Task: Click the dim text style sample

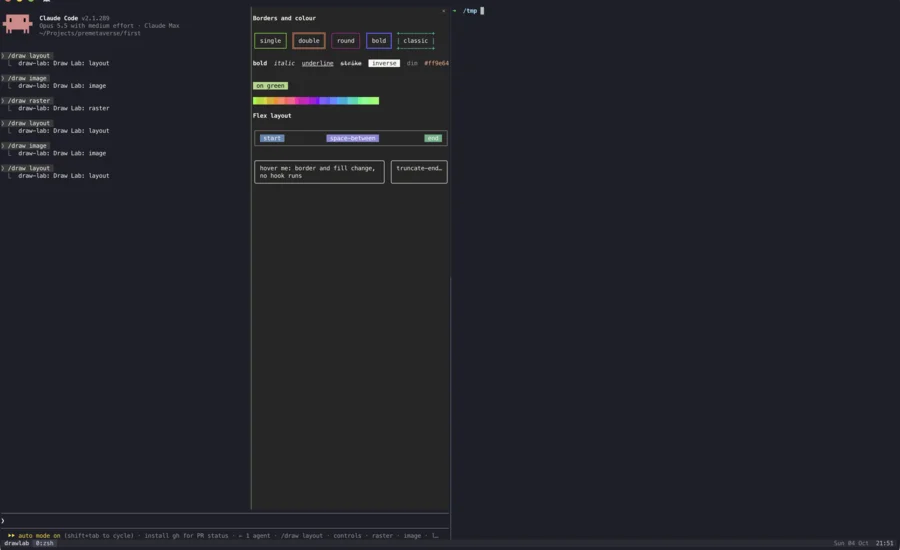Action: (412, 63)
